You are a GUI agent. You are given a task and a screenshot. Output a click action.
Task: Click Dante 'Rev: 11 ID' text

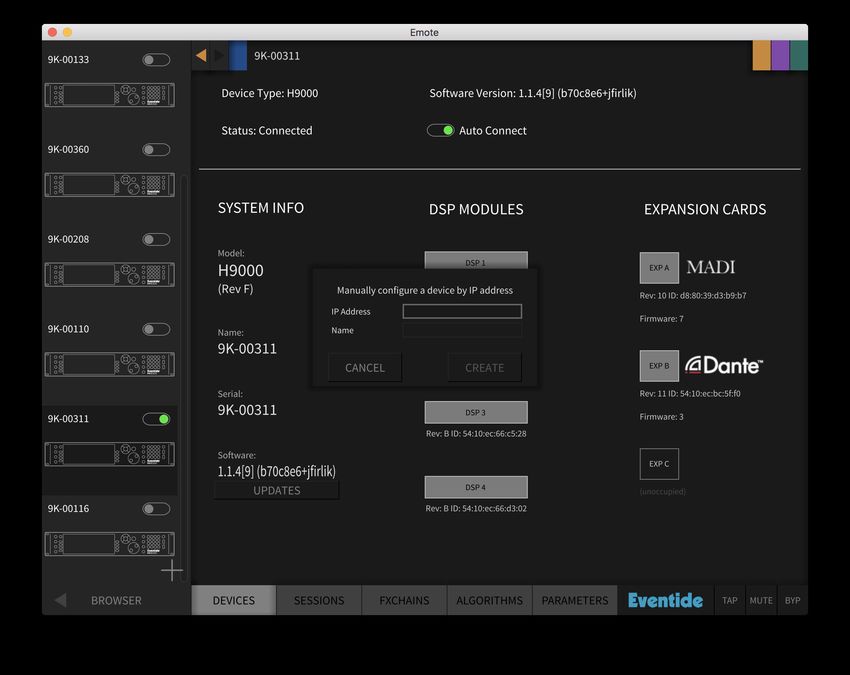[690, 394]
